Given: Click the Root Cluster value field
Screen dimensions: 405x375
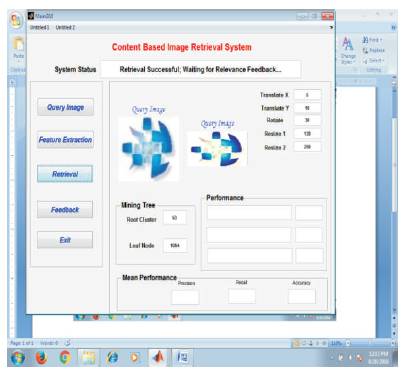Looking at the screenshot, I should point(174,218).
